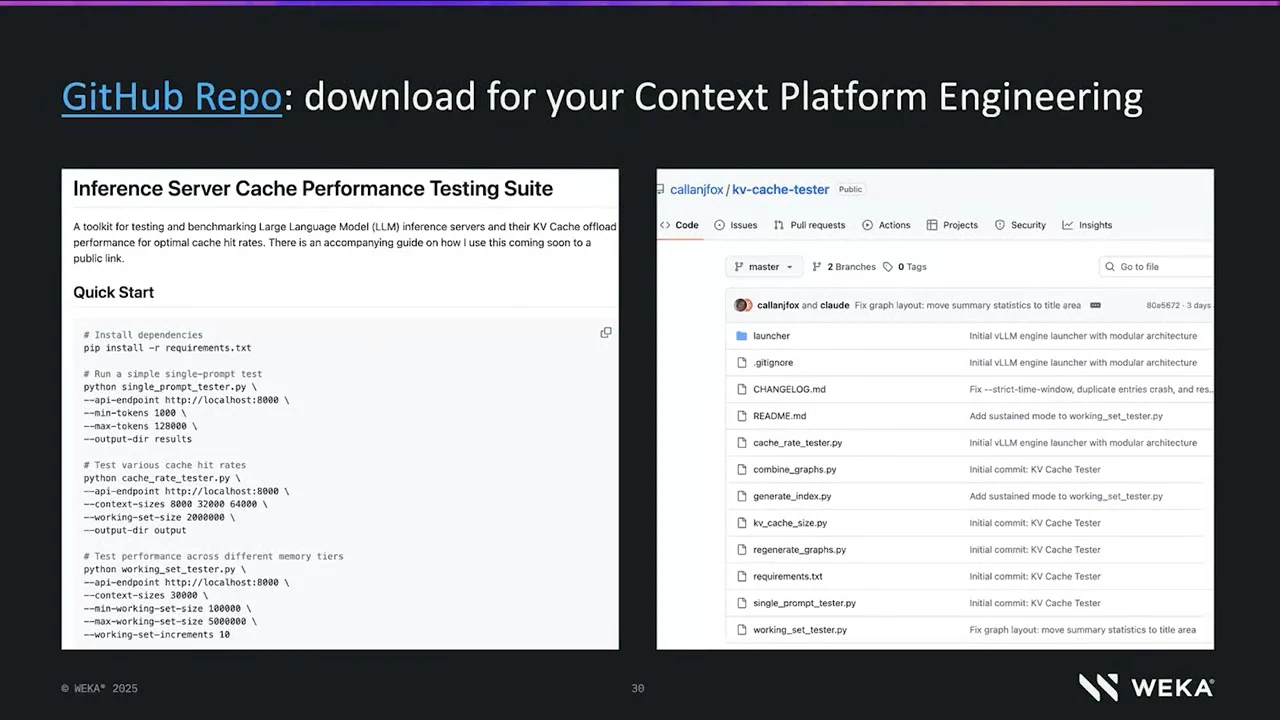
Task: Click the code line 'python single_prompt_tester.py \'
Action: 170,387
